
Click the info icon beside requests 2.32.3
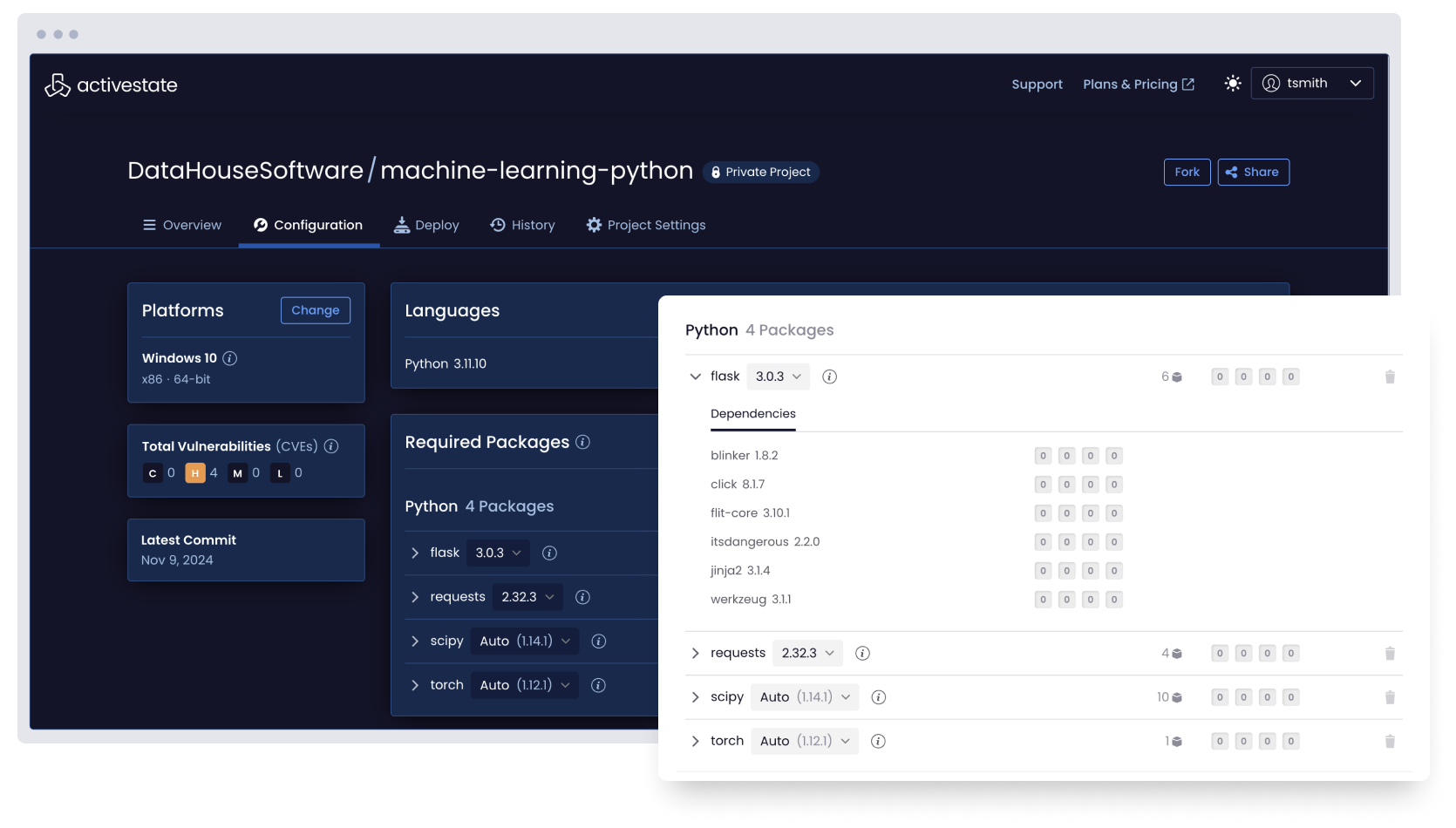click(x=862, y=652)
